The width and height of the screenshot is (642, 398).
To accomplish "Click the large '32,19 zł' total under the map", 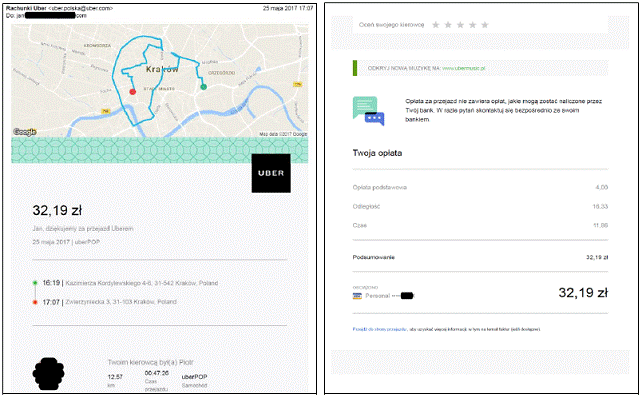I will [x=57, y=210].
